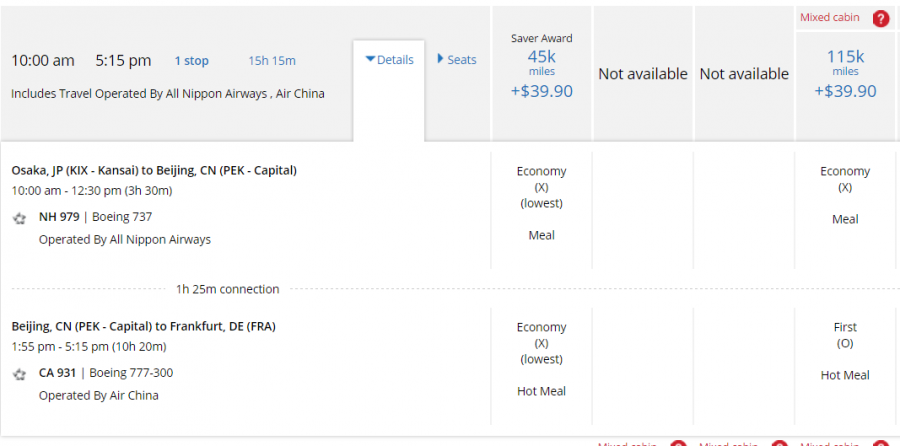Click flight number NH 979

(x=57, y=217)
